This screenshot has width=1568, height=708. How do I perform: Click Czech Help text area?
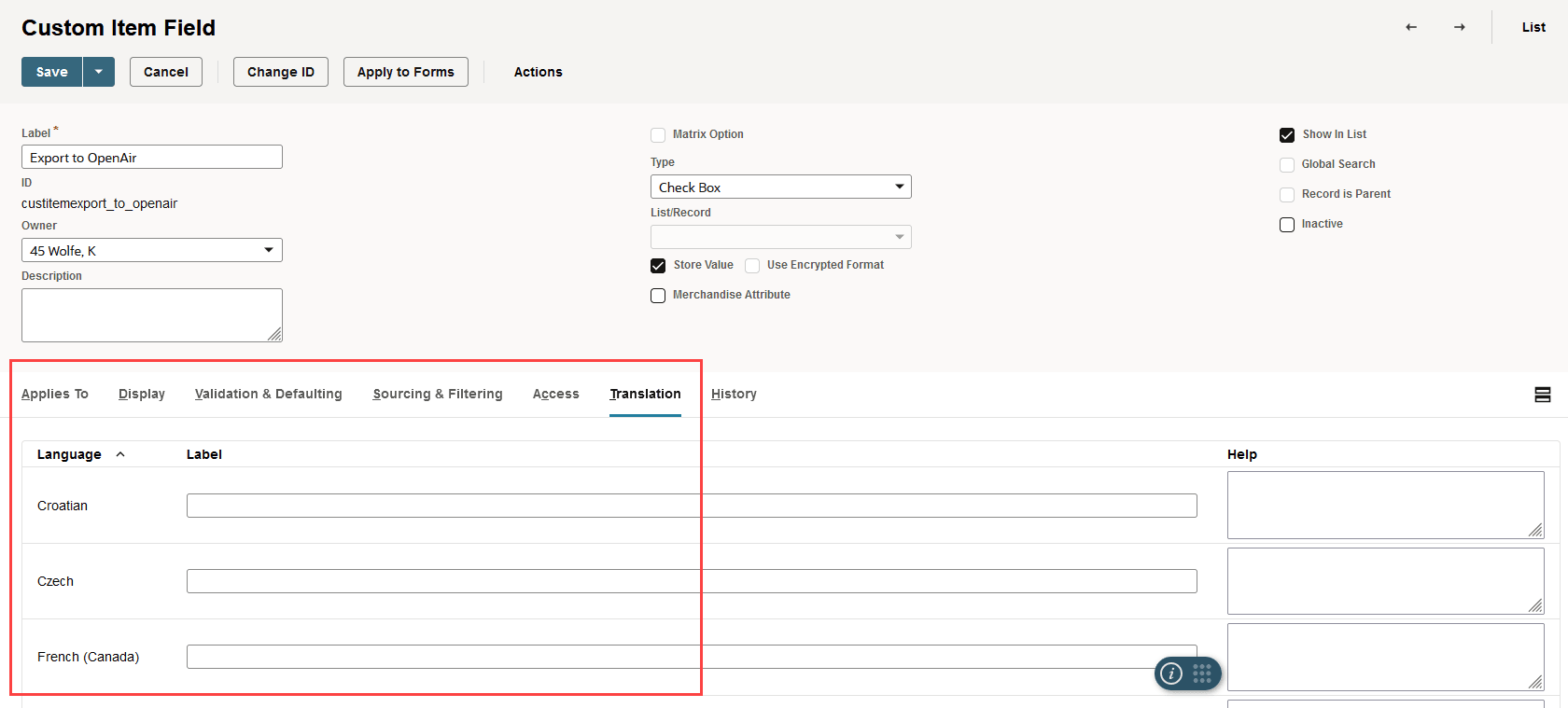1386,581
